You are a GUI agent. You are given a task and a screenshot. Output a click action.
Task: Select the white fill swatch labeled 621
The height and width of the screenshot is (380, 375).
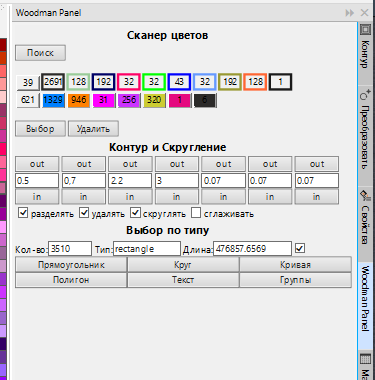click(x=28, y=100)
